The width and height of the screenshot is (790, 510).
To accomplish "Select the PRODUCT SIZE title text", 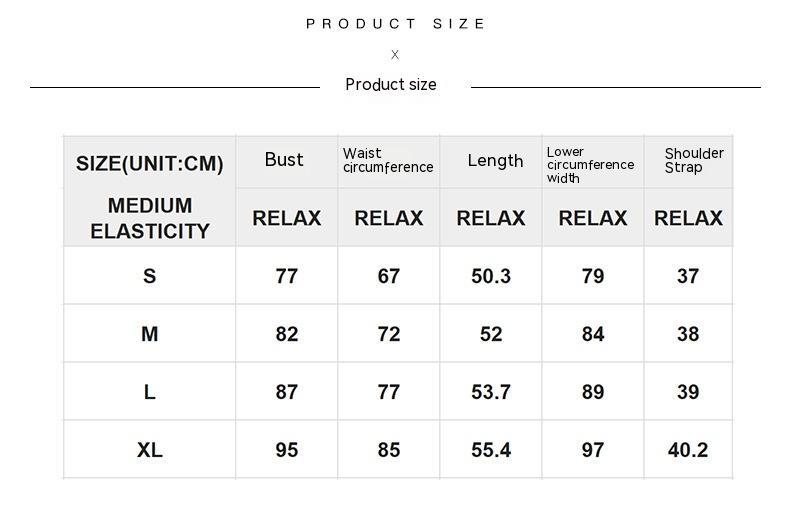I will [x=395, y=24].
